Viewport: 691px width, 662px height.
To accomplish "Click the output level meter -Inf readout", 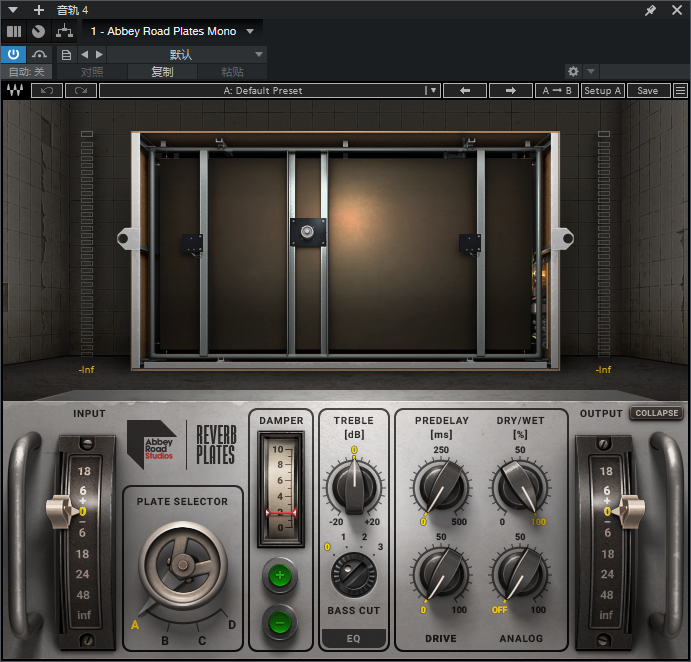I will [x=603, y=369].
